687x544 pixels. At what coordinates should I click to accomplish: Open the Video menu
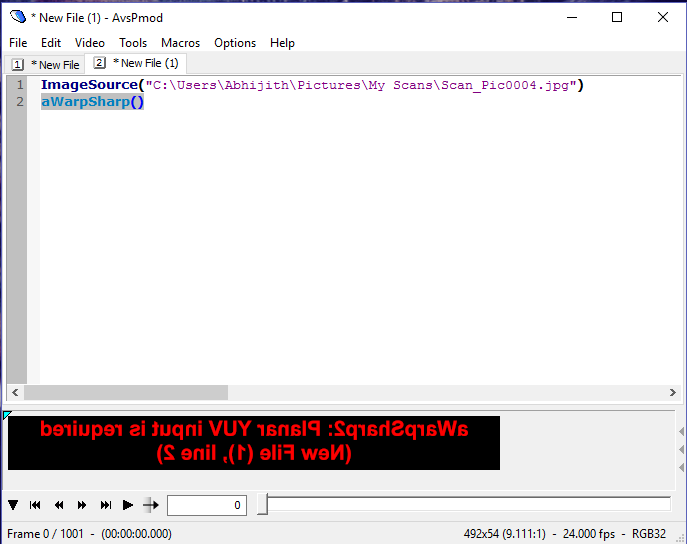(90, 43)
